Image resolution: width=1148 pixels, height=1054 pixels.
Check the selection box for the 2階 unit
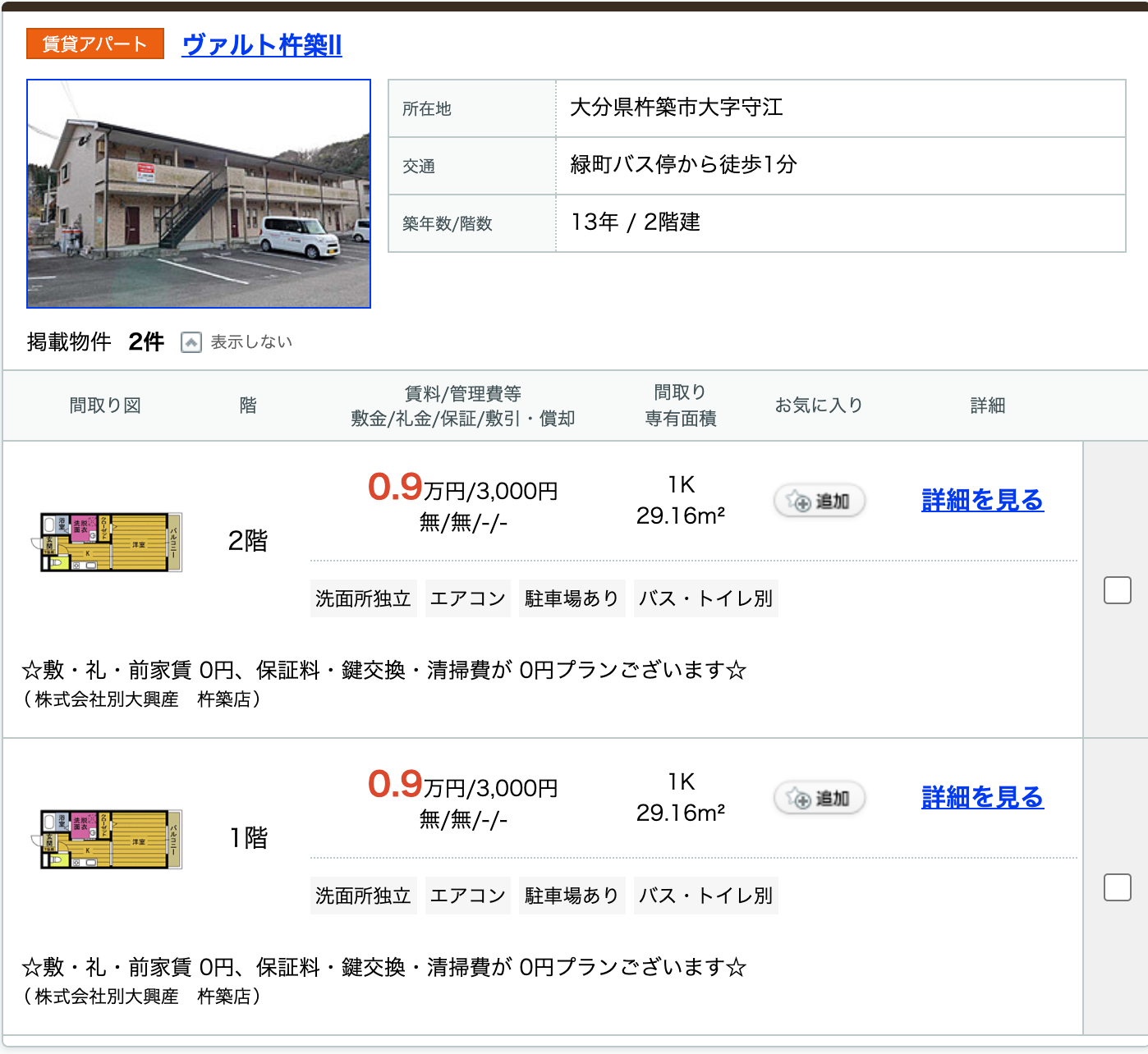pos(1117,590)
